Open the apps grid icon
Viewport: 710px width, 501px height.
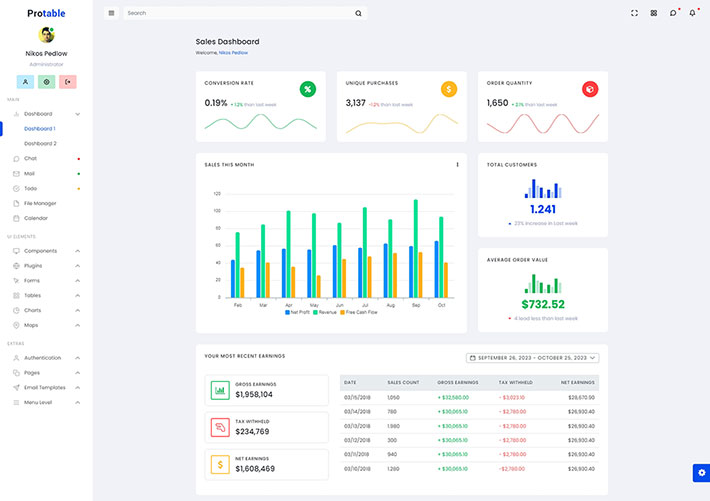pos(653,13)
